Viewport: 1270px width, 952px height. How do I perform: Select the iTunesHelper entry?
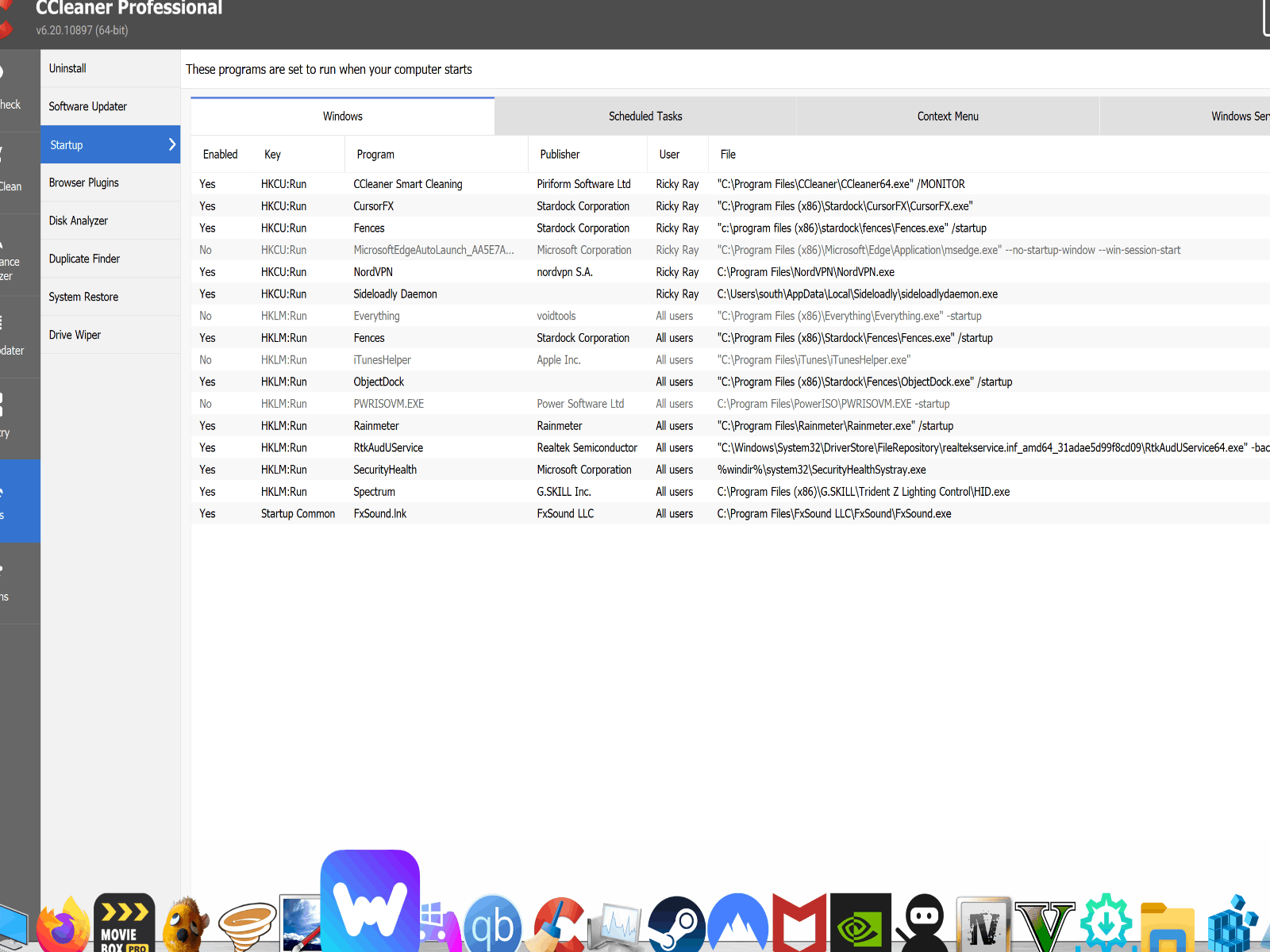730,360
